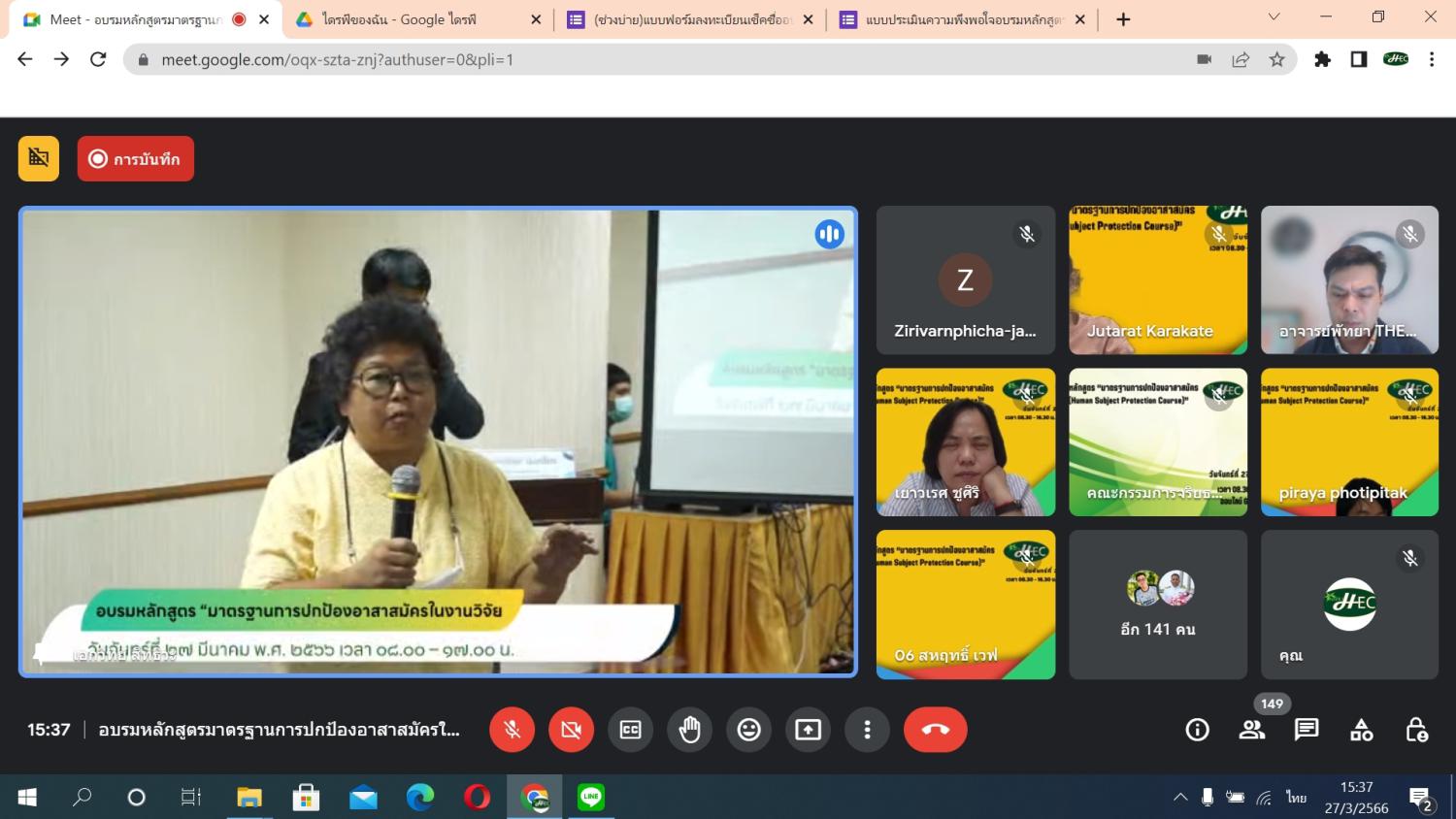Viewport: 1456px width, 819px height.
Task: Click the present screen icon
Action: point(808,730)
